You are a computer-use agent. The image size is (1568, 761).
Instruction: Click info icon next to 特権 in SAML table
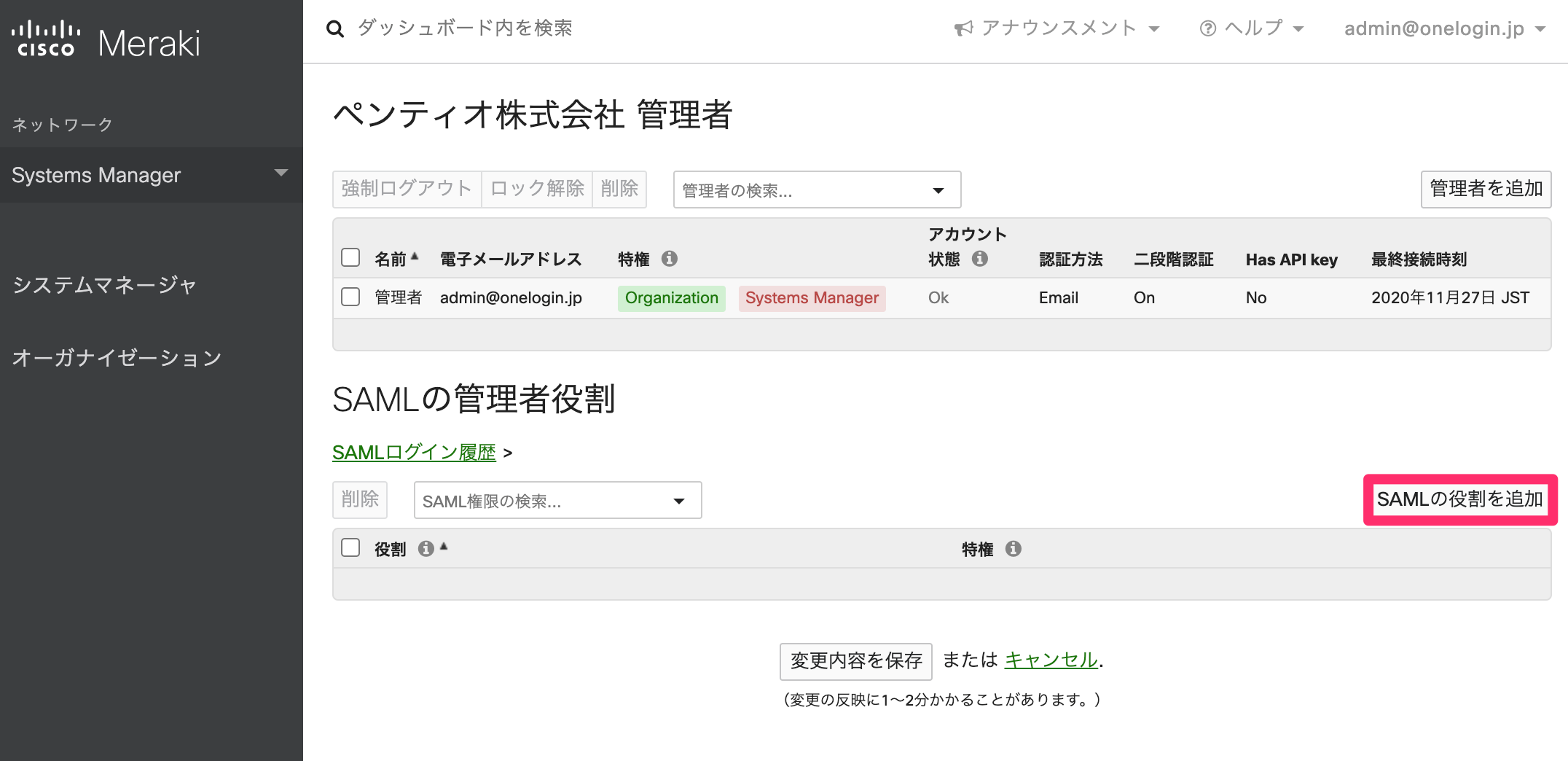[1013, 548]
